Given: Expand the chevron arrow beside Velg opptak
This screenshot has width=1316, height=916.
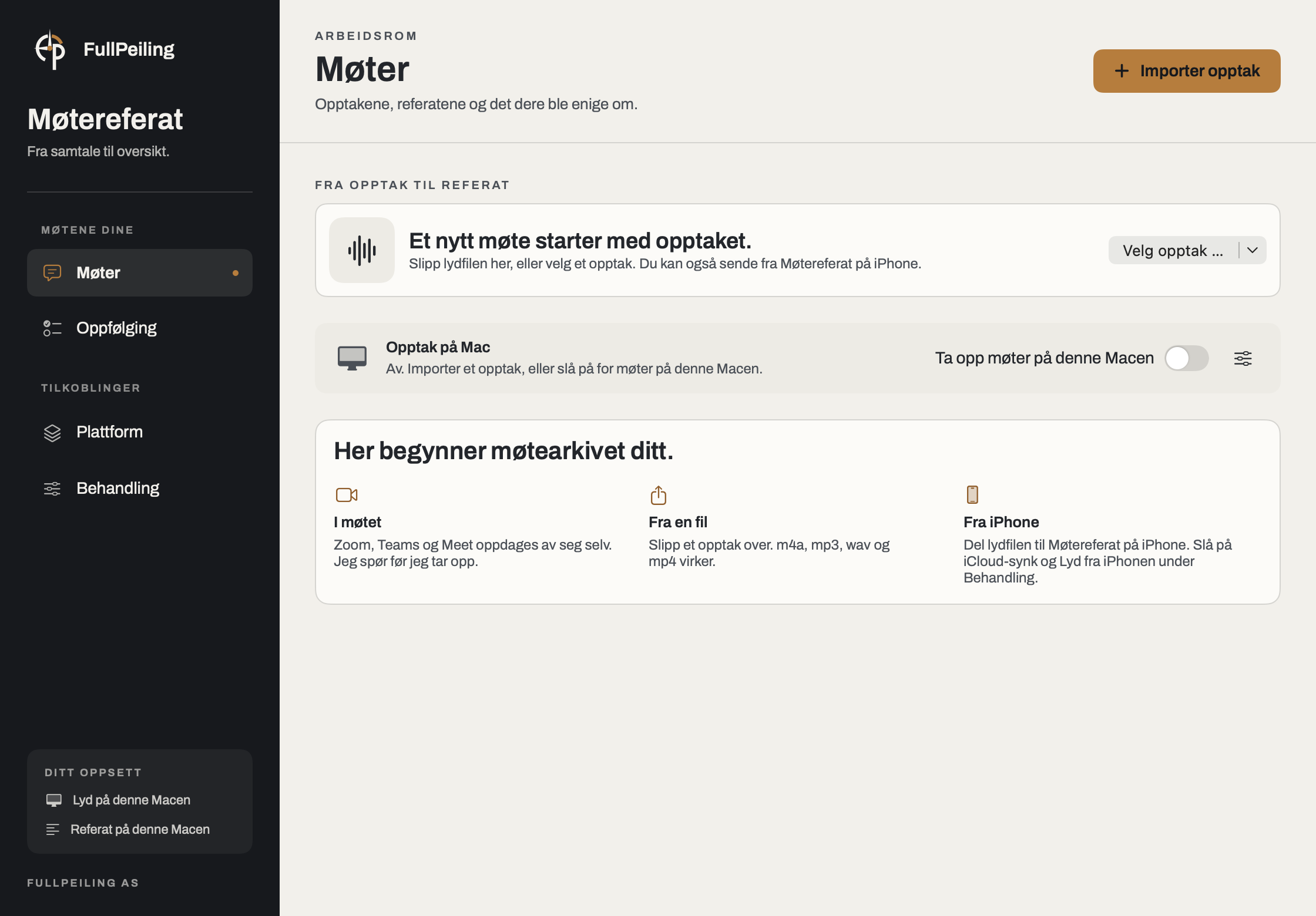Looking at the screenshot, I should coord(1253,251).
